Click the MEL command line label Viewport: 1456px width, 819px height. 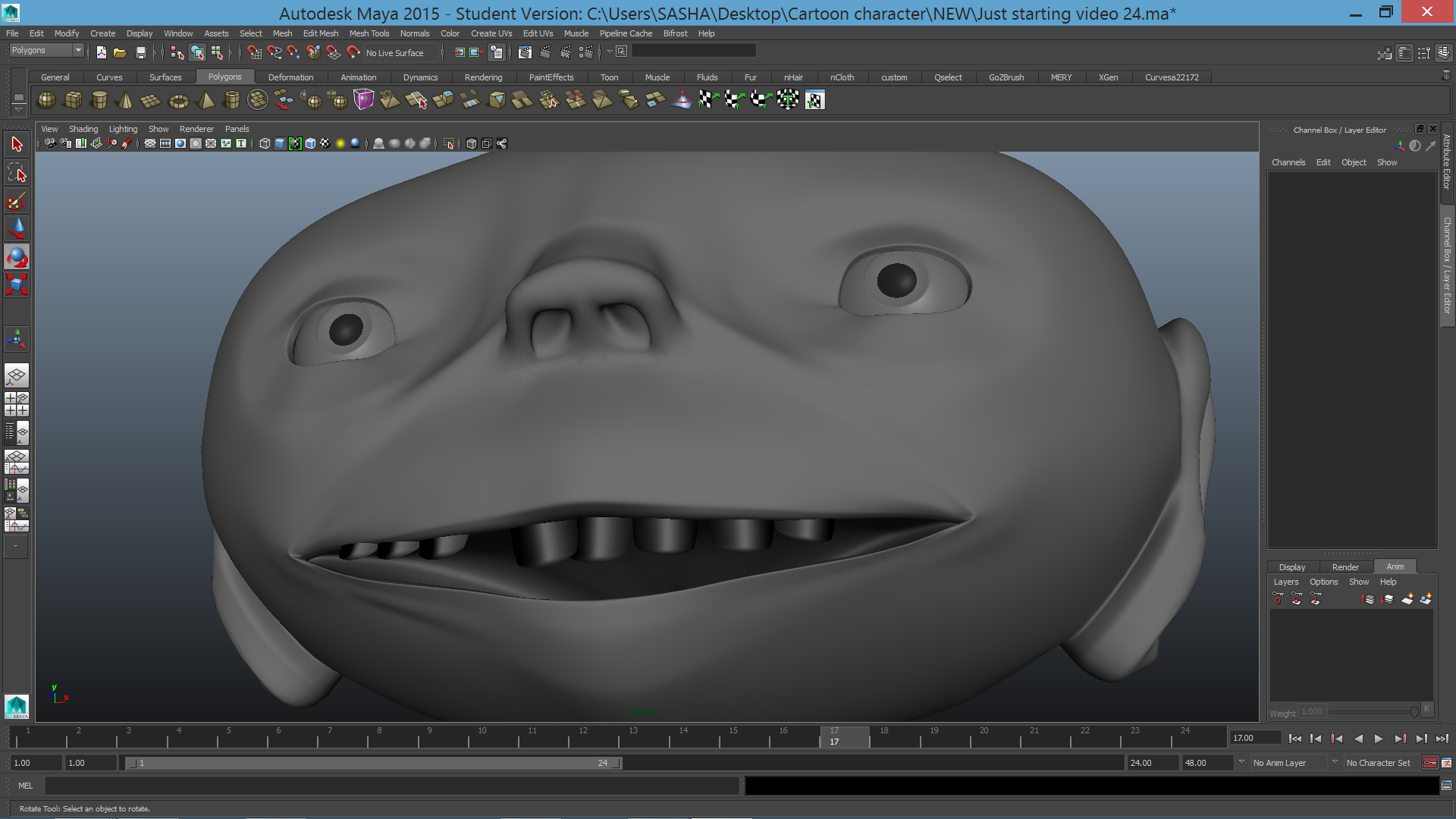26,786
